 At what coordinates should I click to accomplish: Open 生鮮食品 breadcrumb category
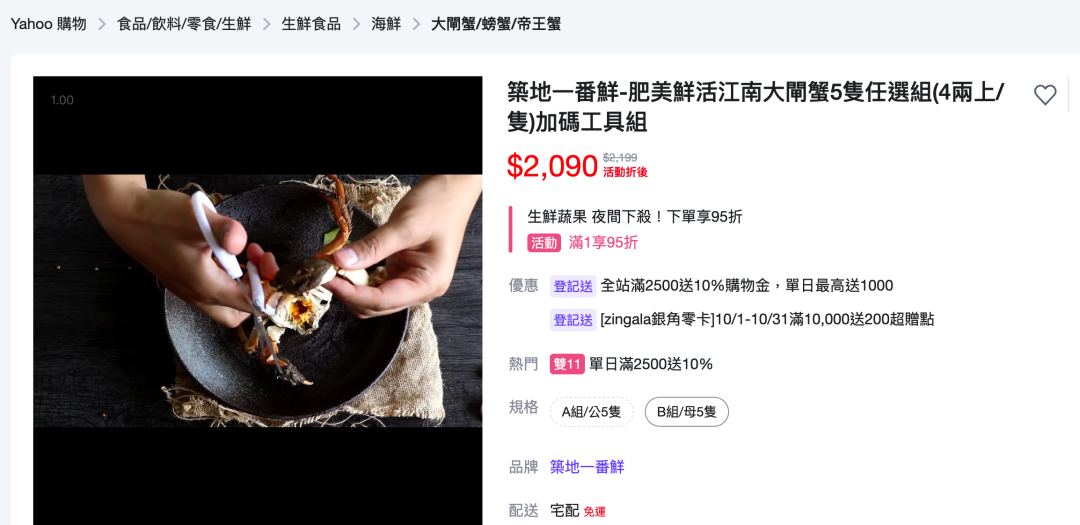(x=311, y=24)
